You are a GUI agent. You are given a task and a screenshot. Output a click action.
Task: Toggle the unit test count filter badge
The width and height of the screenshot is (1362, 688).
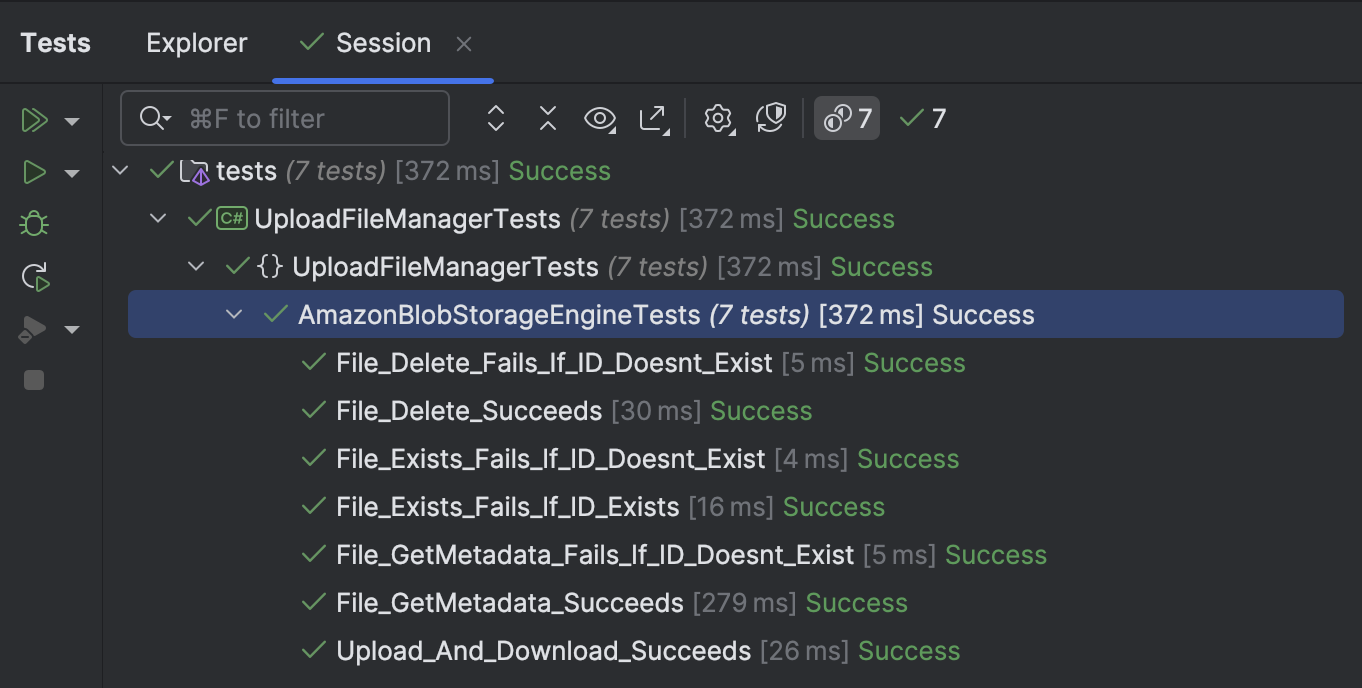[846, 118]
